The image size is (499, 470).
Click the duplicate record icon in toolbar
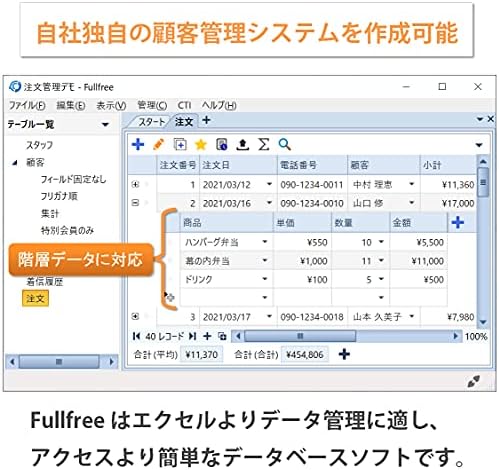coord(180,144)
